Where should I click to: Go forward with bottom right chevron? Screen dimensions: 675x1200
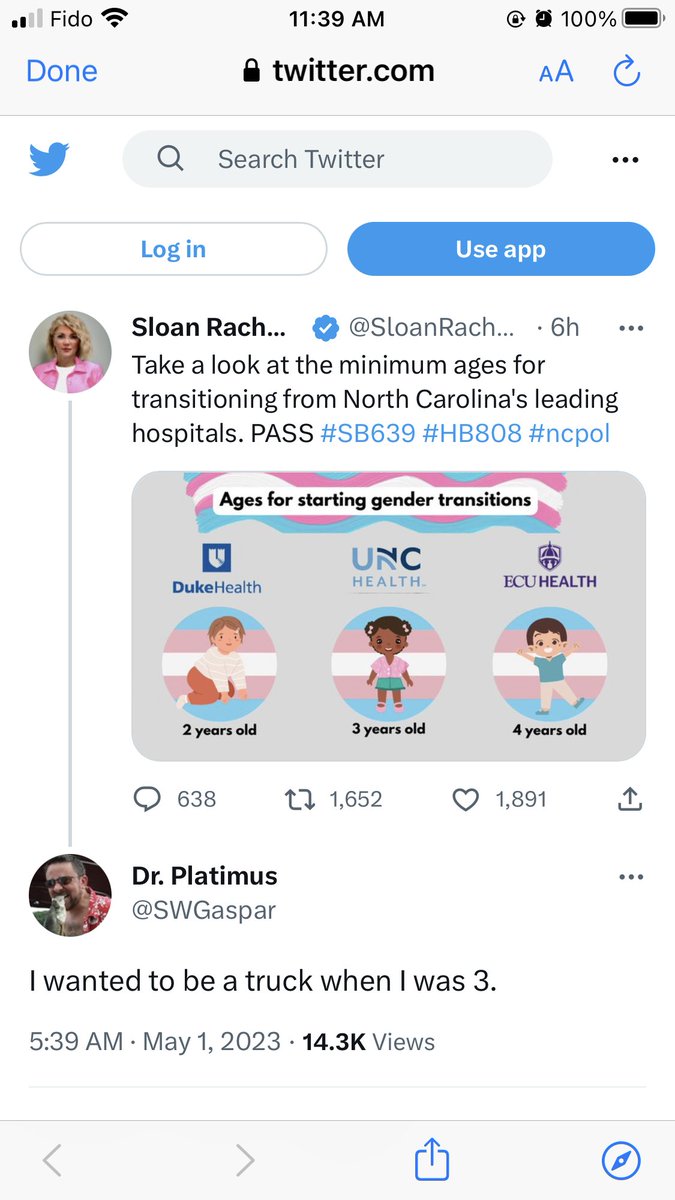pos(244,1161)
